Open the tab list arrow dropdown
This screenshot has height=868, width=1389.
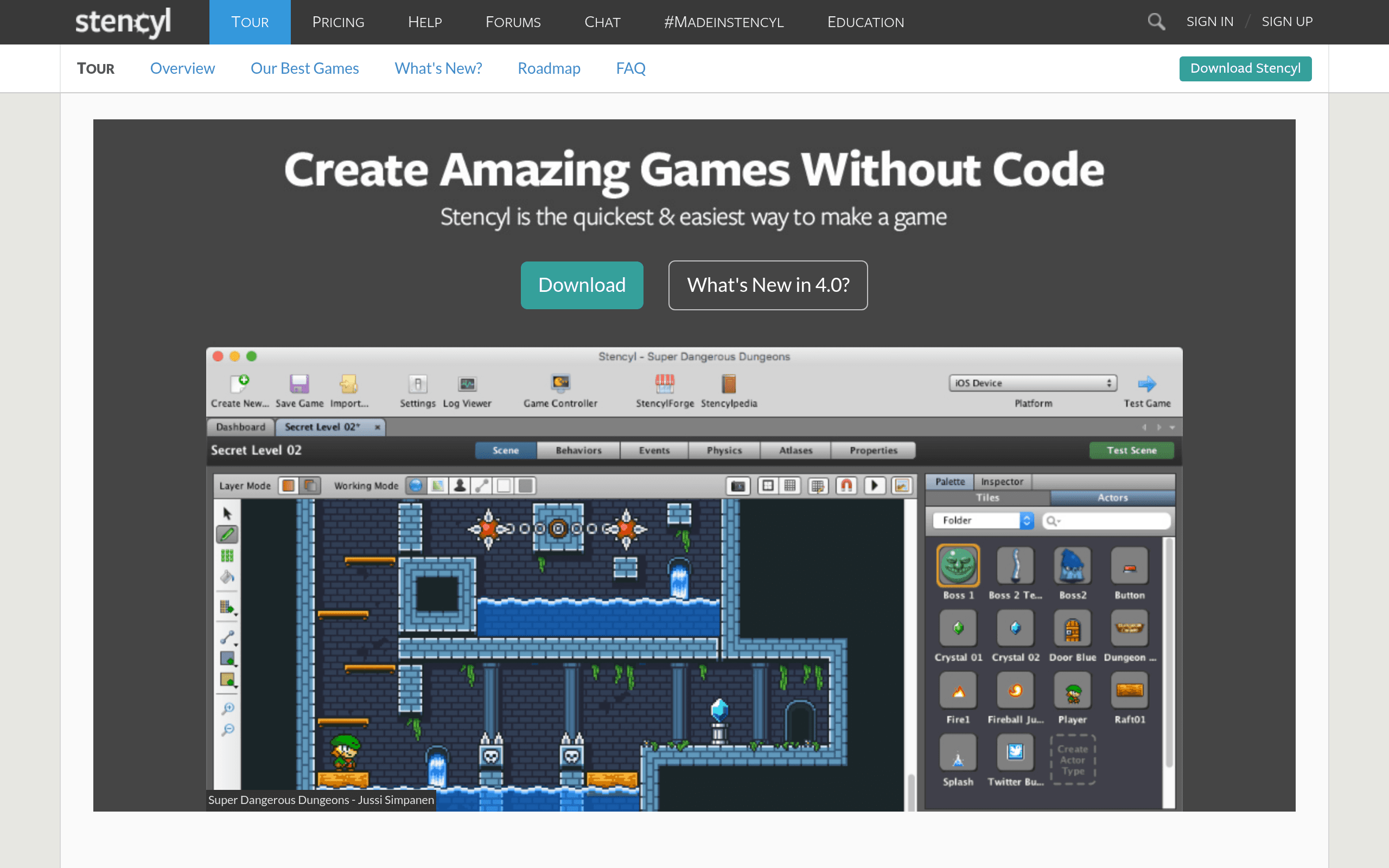1172,427
